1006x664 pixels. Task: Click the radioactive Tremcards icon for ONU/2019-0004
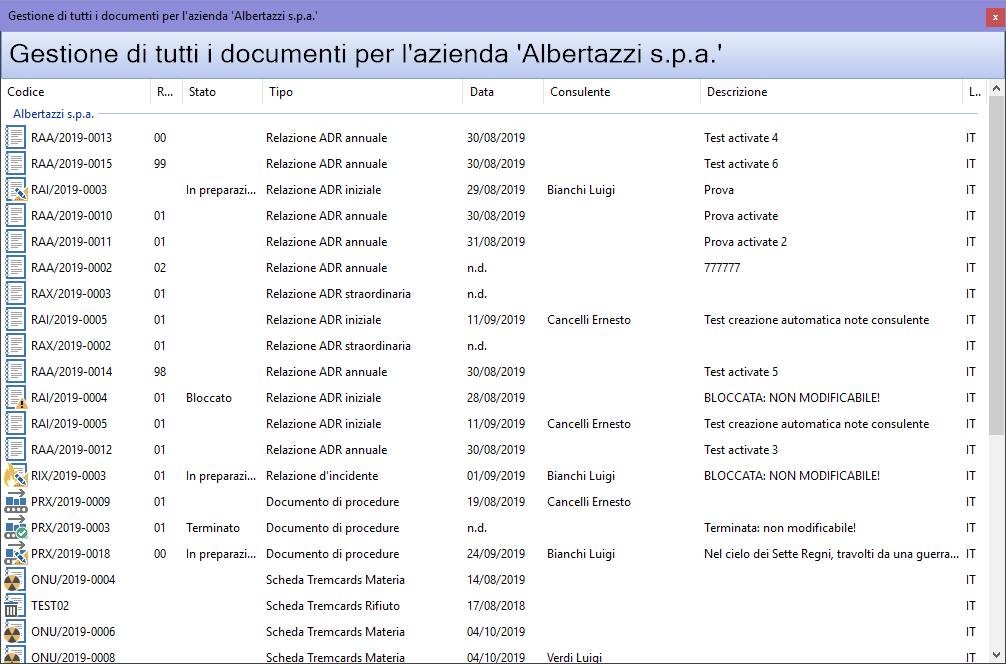click(x=14, y=579)
